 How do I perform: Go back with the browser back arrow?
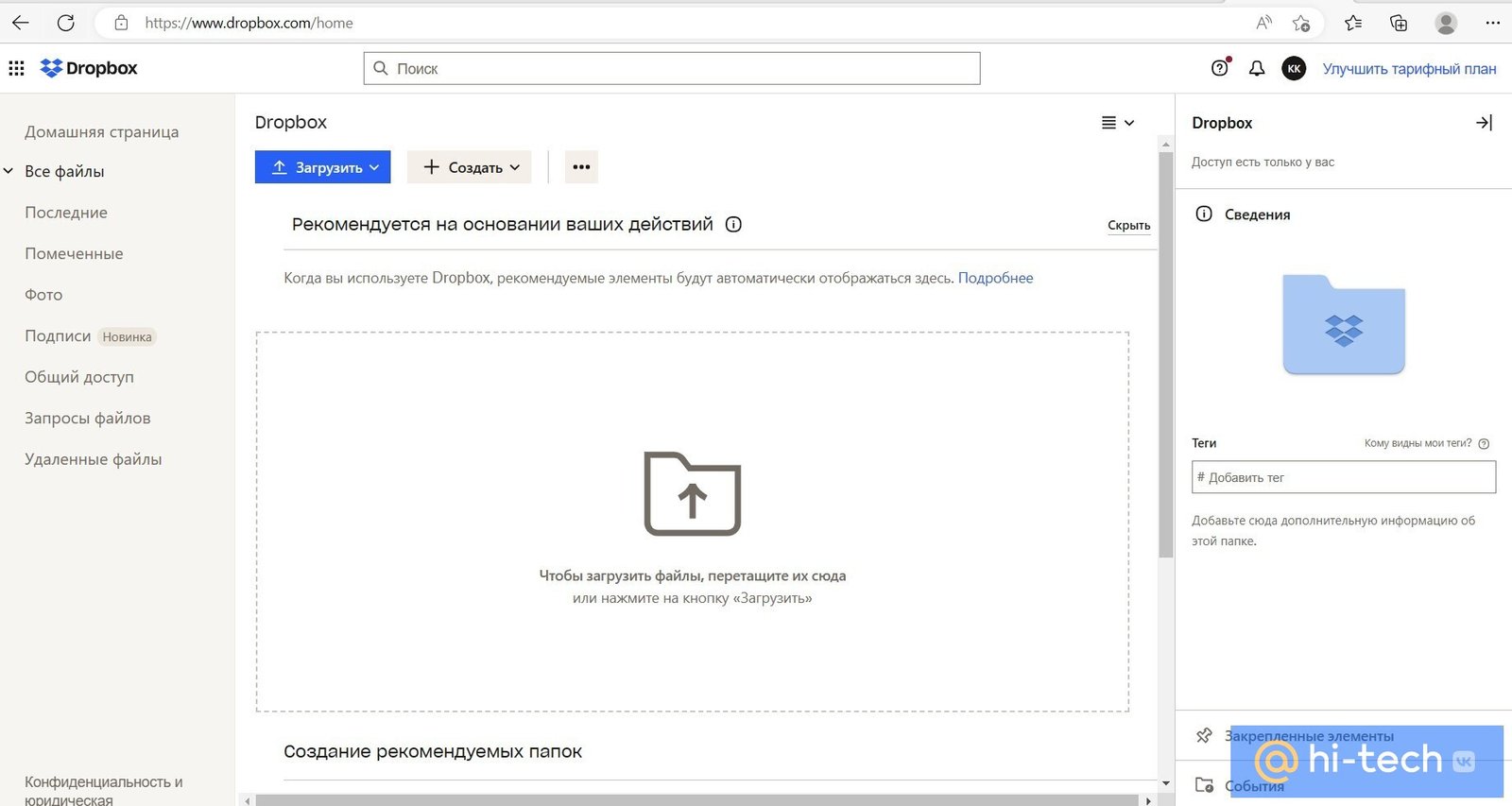pyautogui.click(x=20, y=23)
